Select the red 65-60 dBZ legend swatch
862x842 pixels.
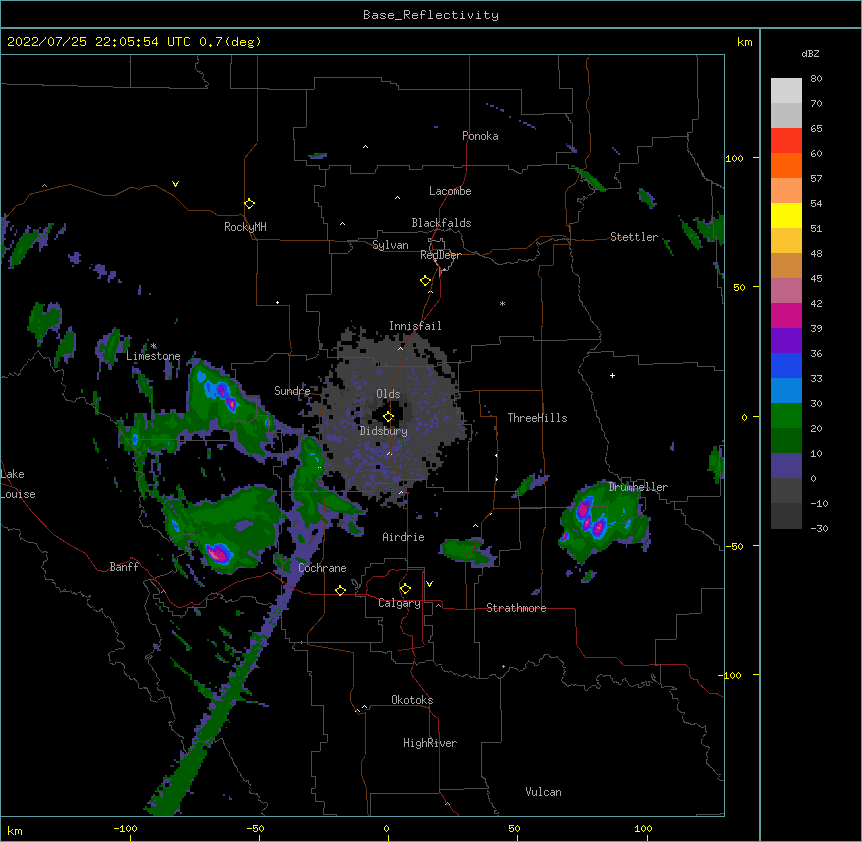[x=786, y=141]
